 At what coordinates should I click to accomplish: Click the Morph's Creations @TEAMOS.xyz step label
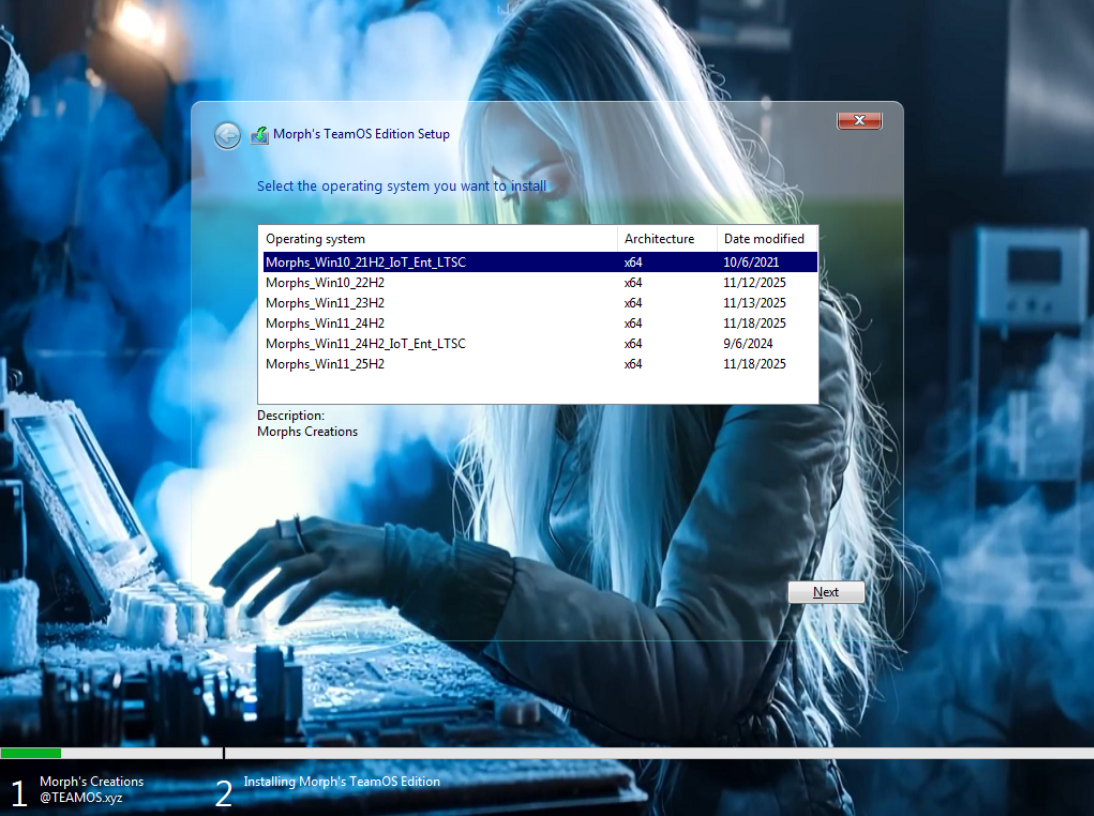tap(91, 789)
